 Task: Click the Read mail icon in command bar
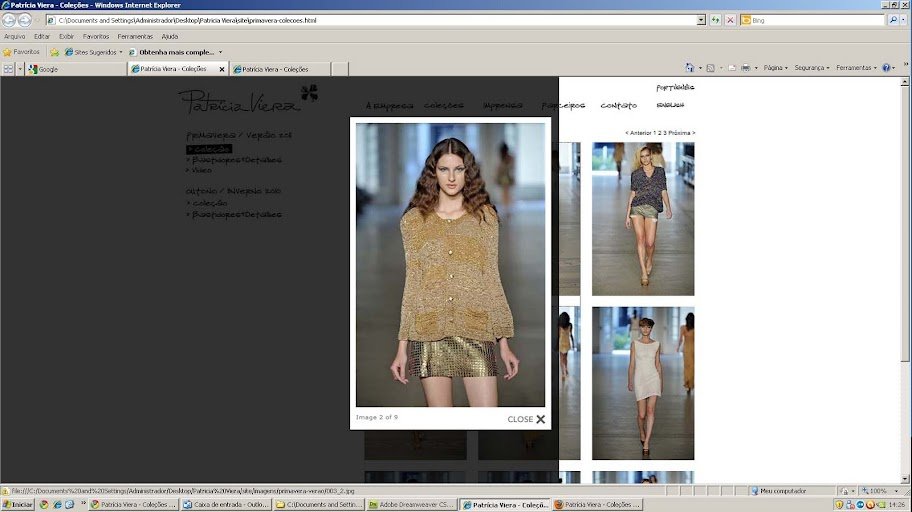click(732, 67)
